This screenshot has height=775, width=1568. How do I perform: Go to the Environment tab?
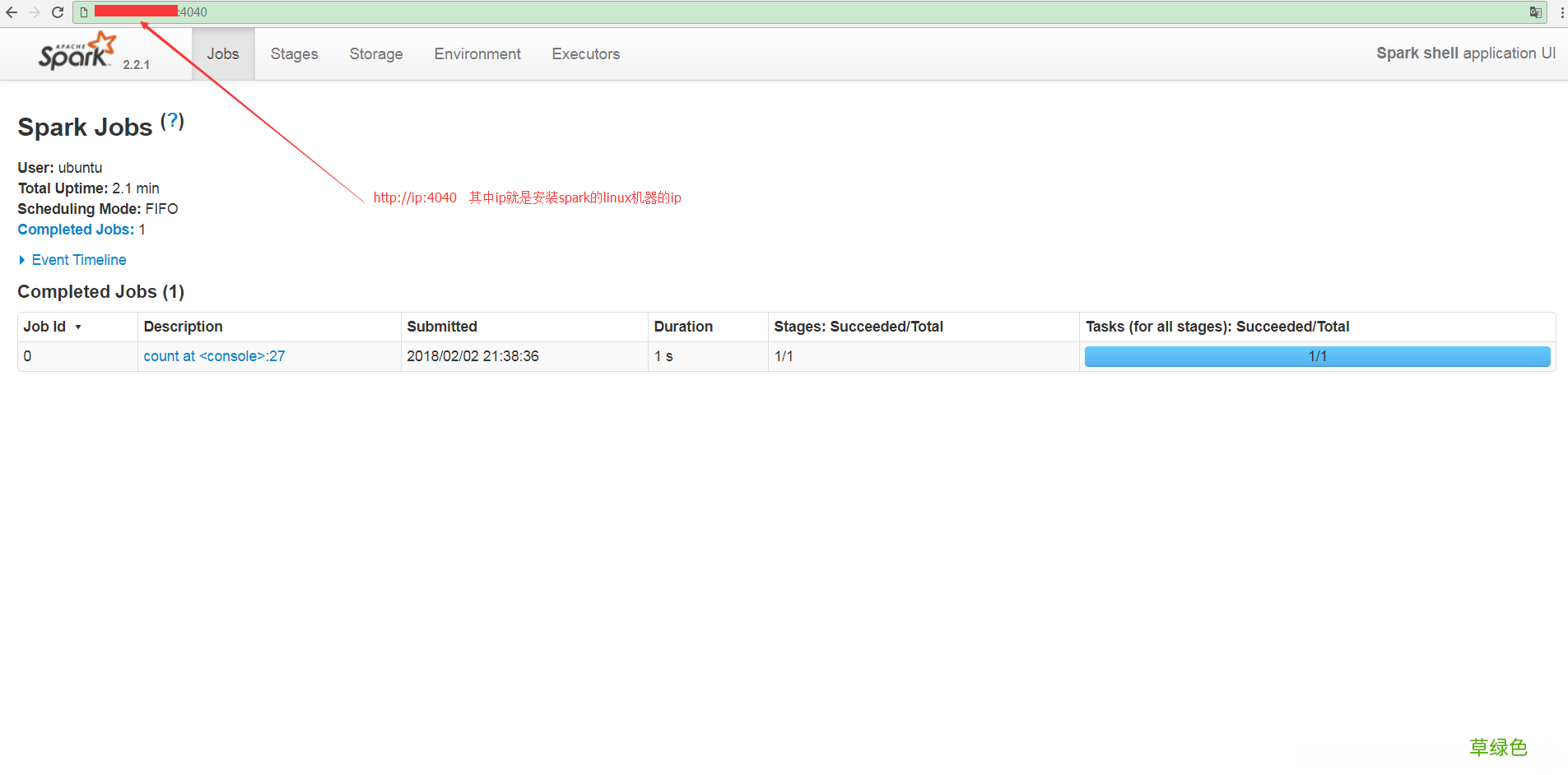tap(477, 54)
